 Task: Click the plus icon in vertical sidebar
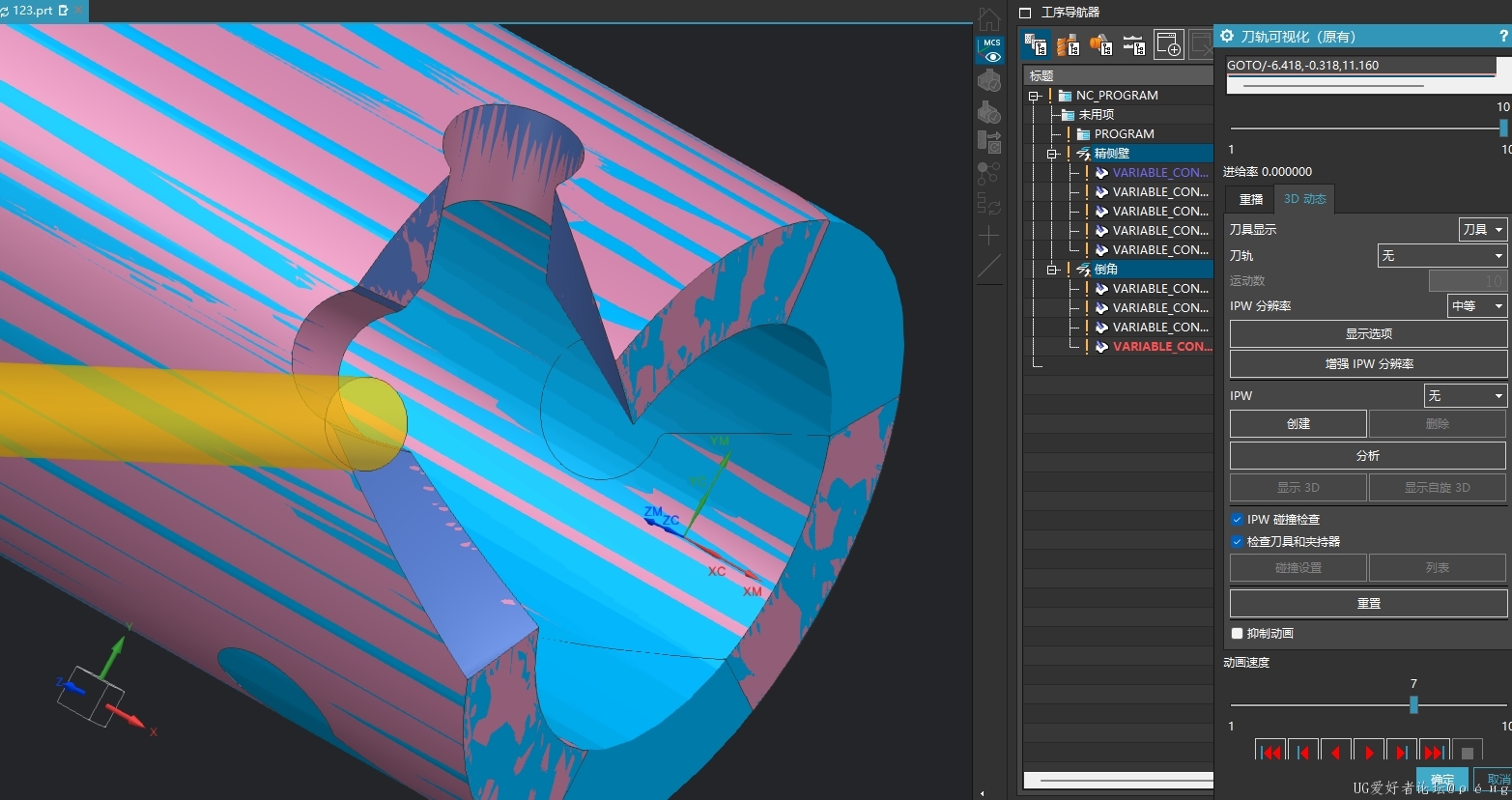(x=989, y=236)
